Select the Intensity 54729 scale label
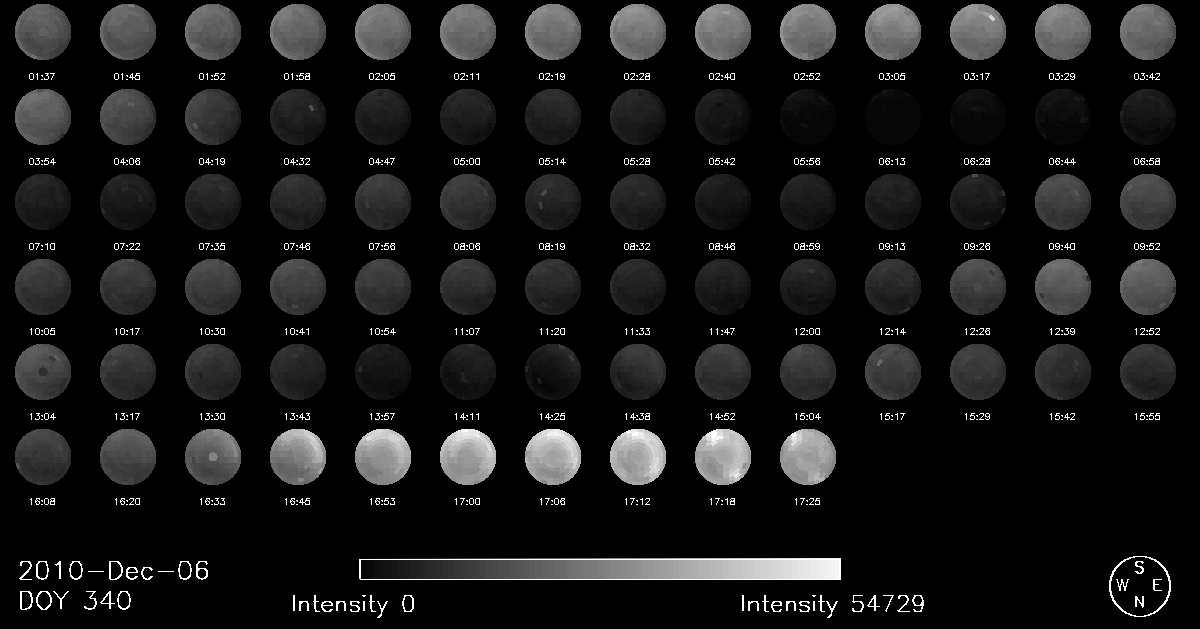This screenshot has width=1200, height=629. click(x=832, y=604)
